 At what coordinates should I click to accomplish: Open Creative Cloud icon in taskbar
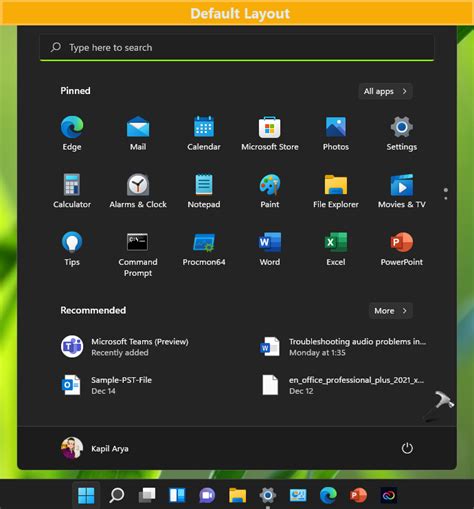coord(389,495)
